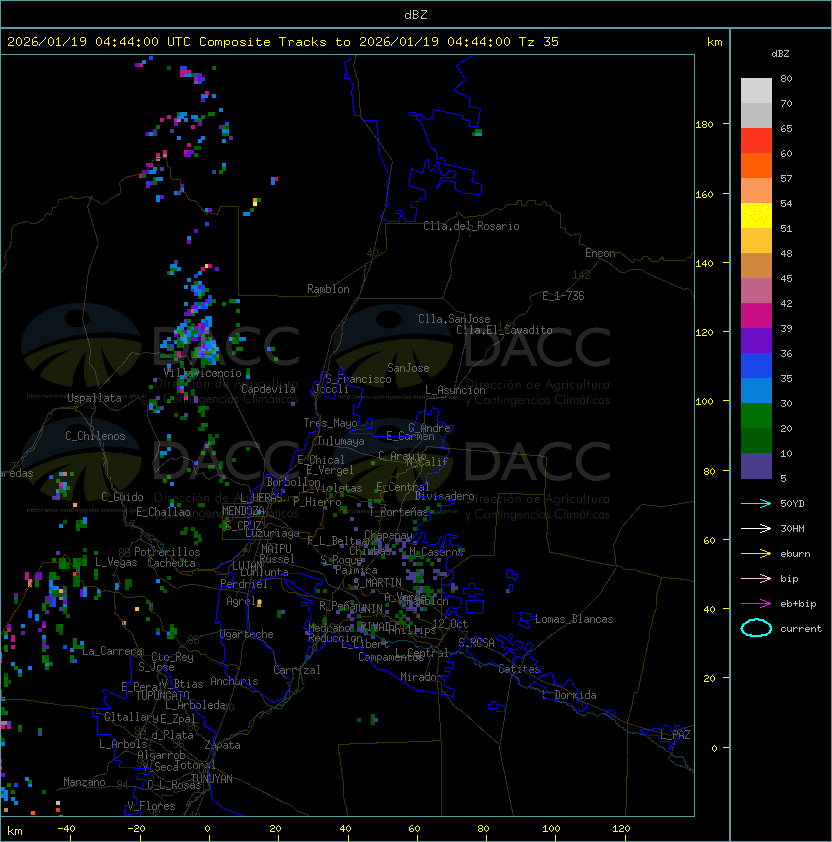
Task: Click the Zapata map label
Action: 222,745
